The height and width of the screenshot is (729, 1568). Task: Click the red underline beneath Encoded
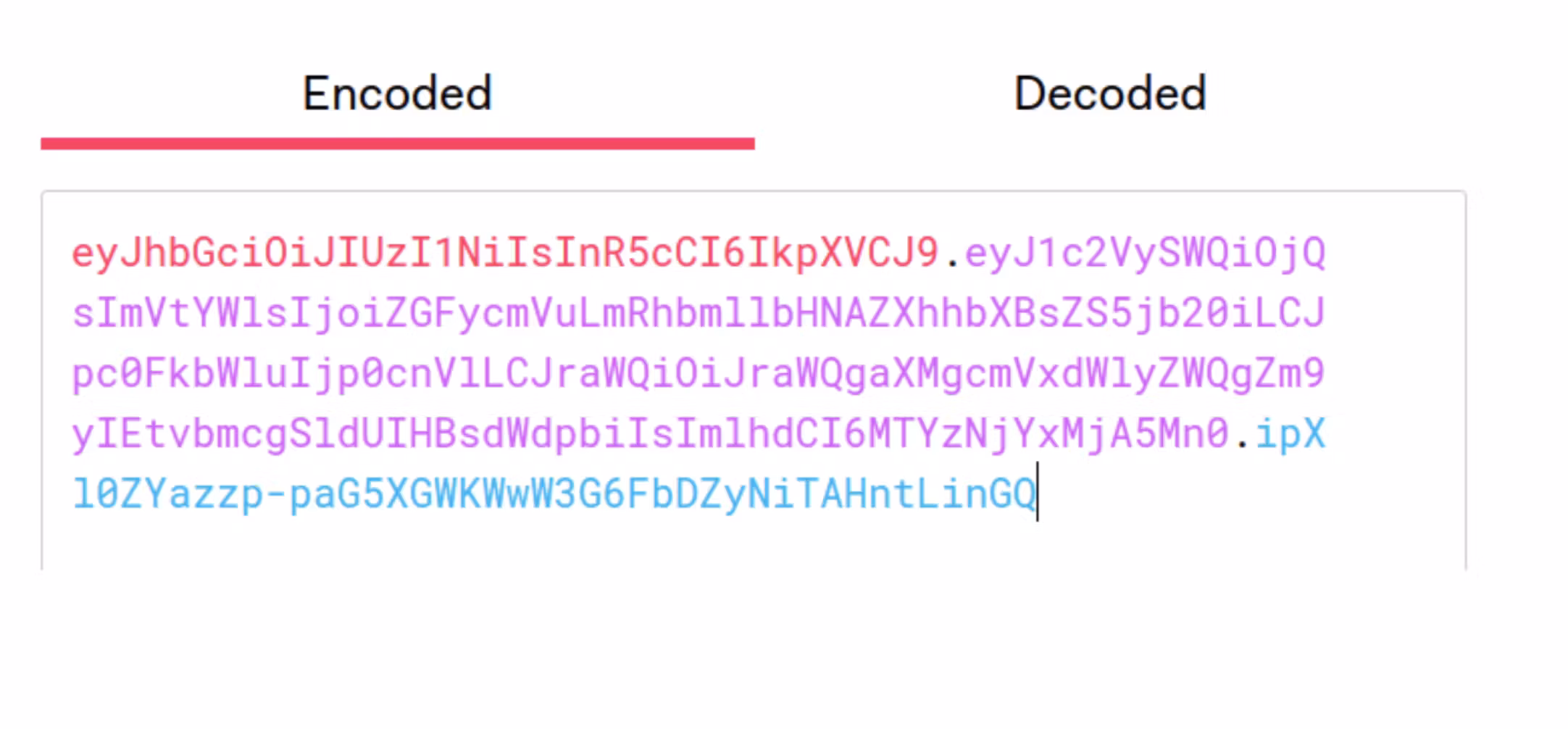click(397, 143)
